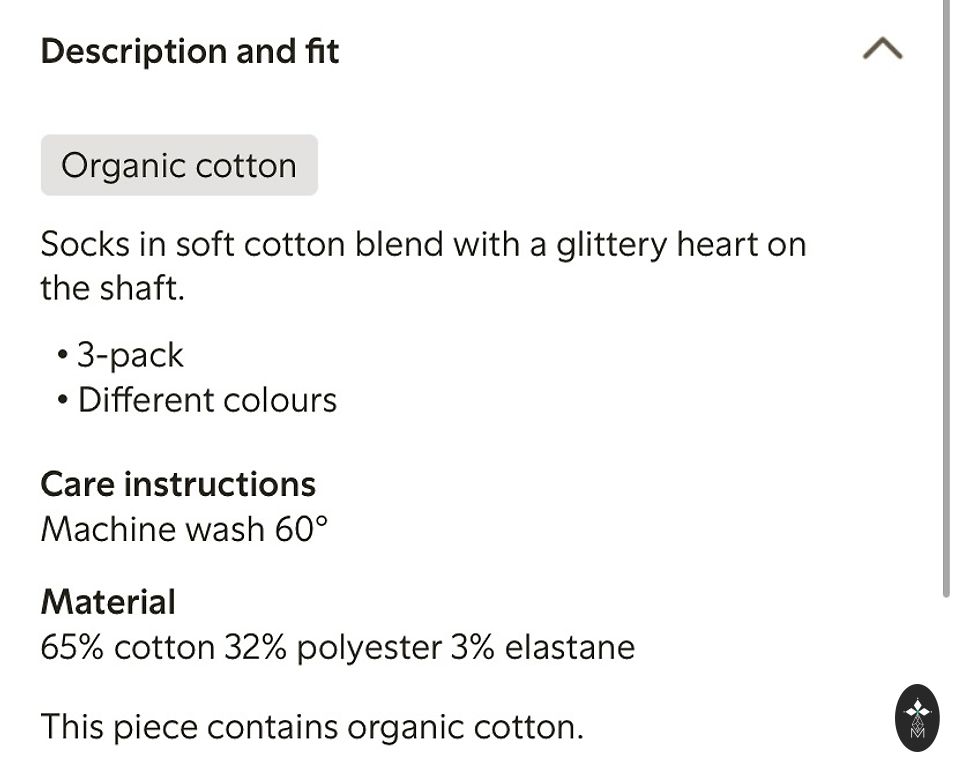This screenshot has width=956, height=768.
Task: Click the Care instructions heading
Action: [178, 484]
